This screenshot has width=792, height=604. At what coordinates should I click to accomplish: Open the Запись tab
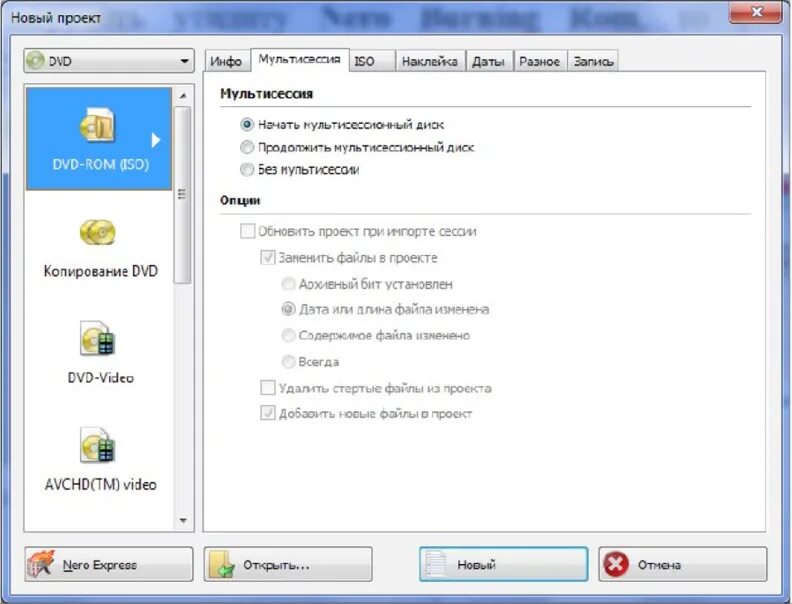coord(593,62)
